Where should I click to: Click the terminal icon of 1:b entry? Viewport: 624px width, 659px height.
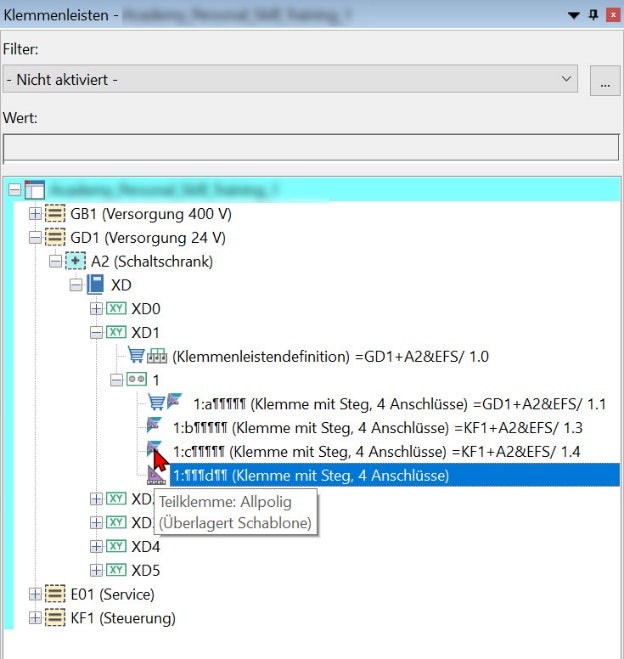coord(154,427)
